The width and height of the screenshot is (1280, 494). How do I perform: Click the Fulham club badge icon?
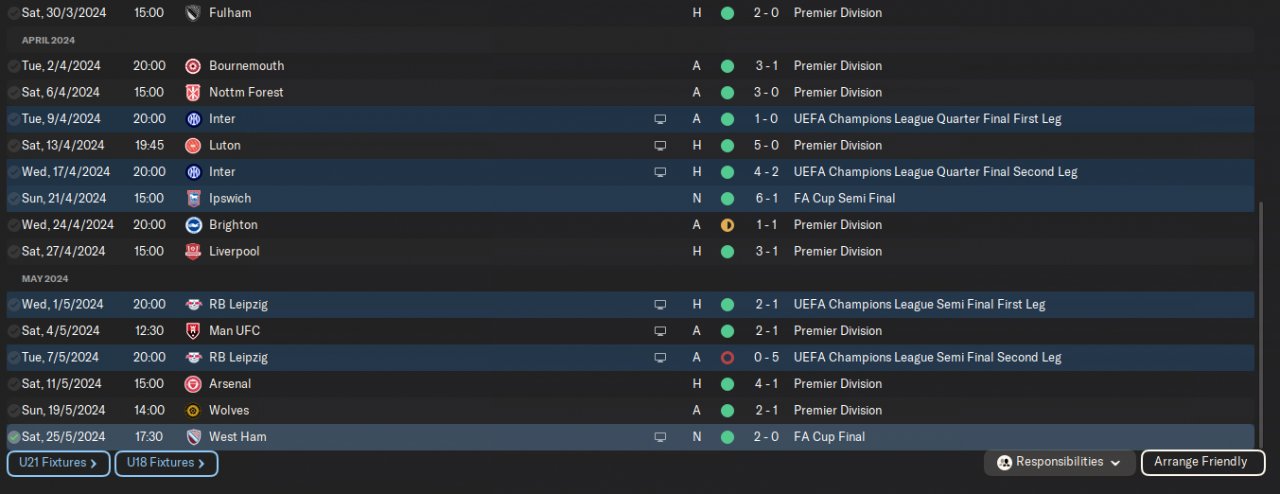pos(193,13)
